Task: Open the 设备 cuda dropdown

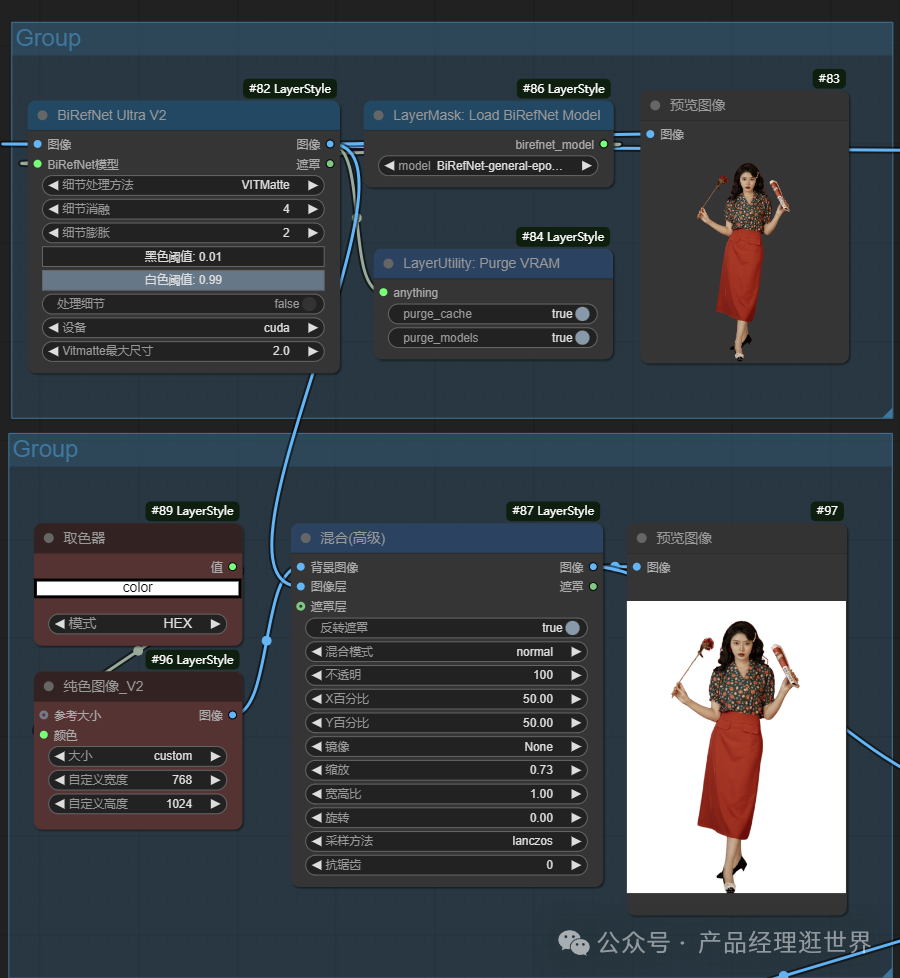Action: 183,327
